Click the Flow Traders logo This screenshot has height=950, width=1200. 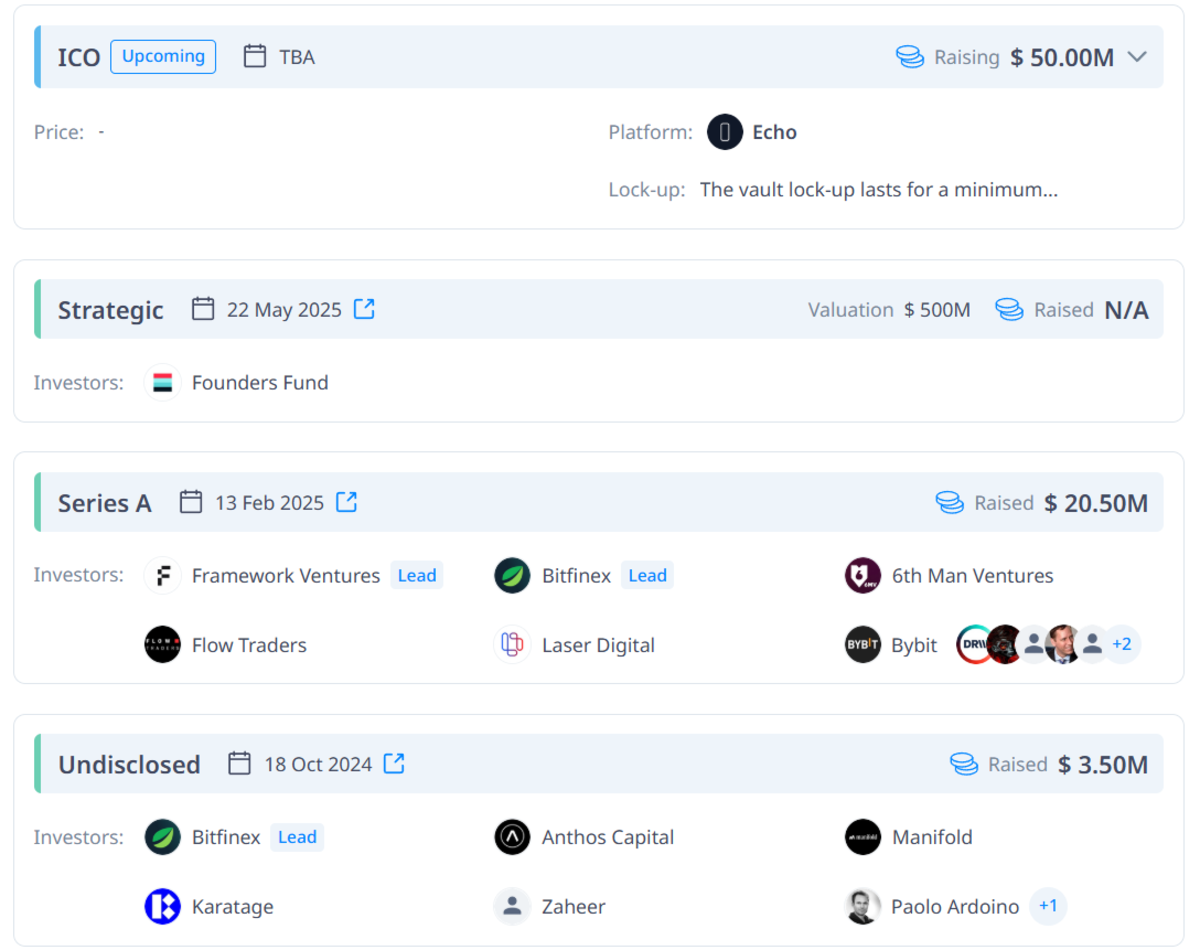click(162, 645)
